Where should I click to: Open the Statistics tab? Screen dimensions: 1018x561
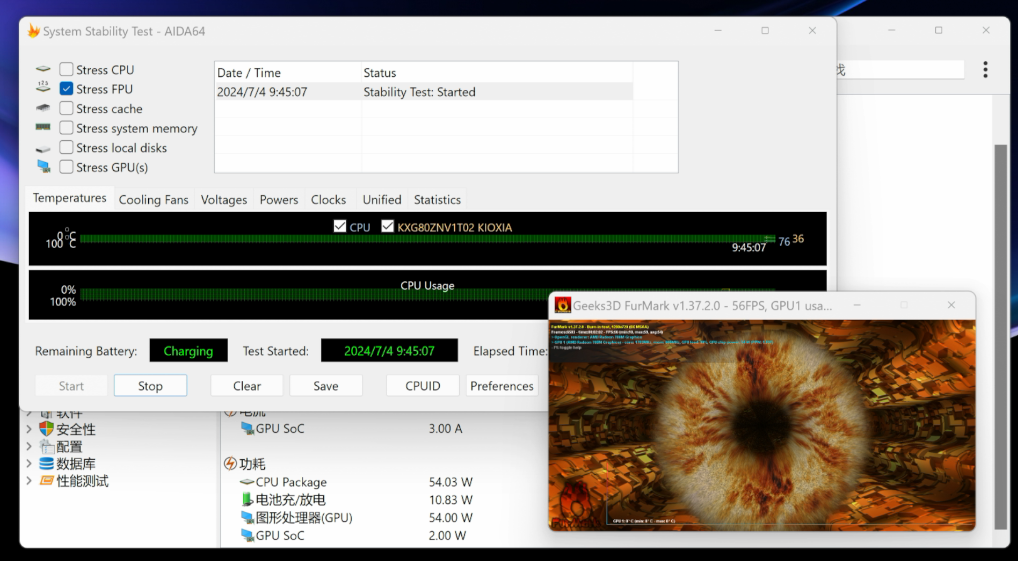[x=437, y=200]
